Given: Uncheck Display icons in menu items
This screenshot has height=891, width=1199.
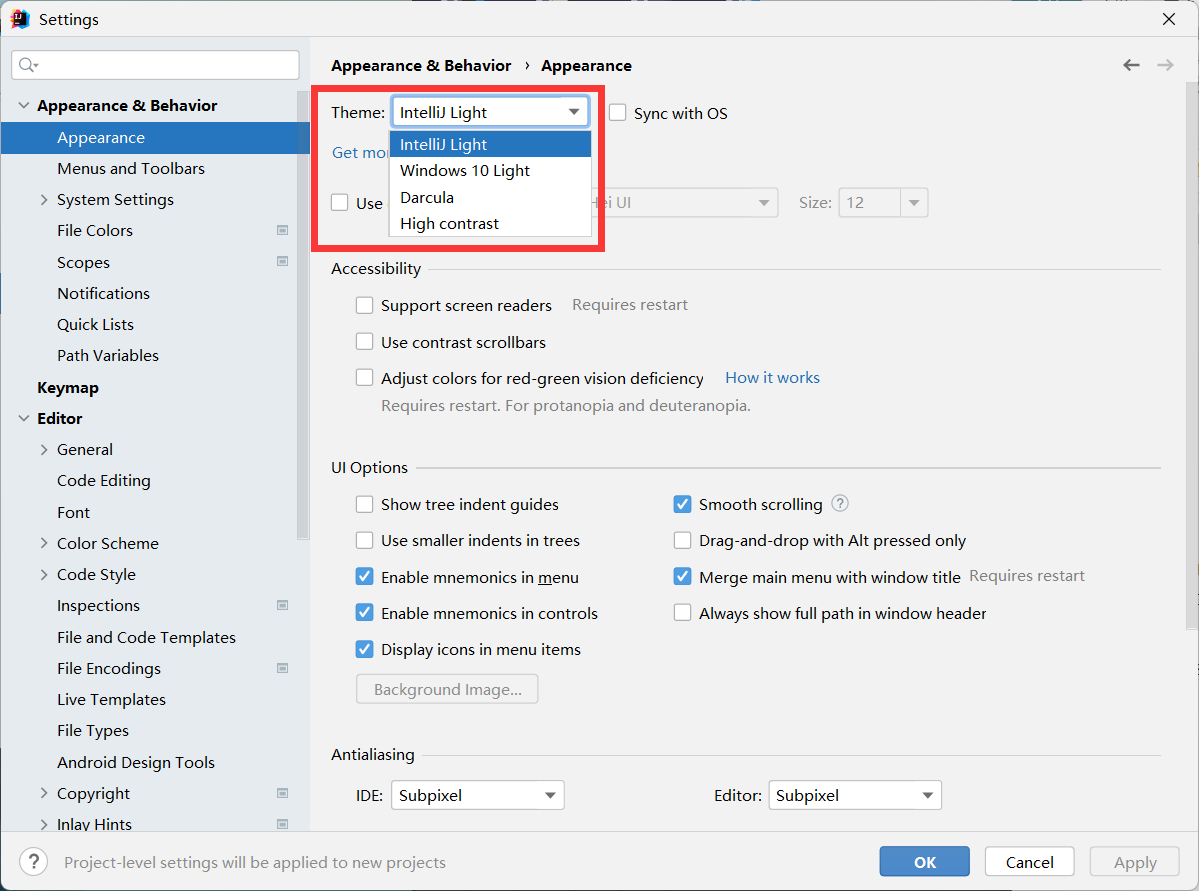Looking at the screenshot, I should (x=365, y=649).
